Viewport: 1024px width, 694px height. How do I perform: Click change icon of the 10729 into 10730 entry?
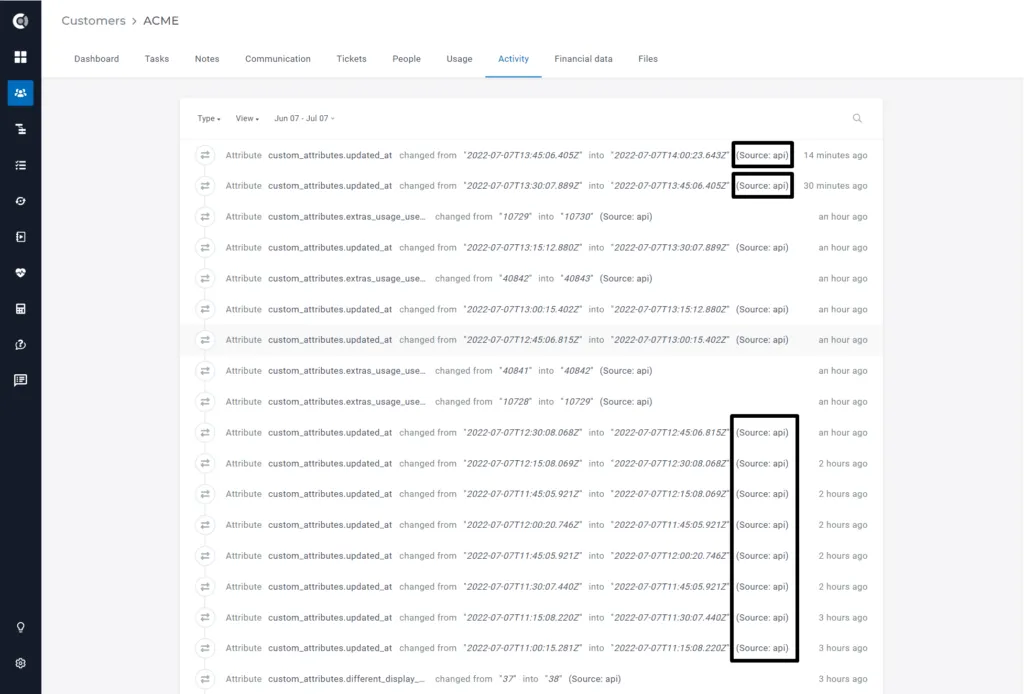205,217
